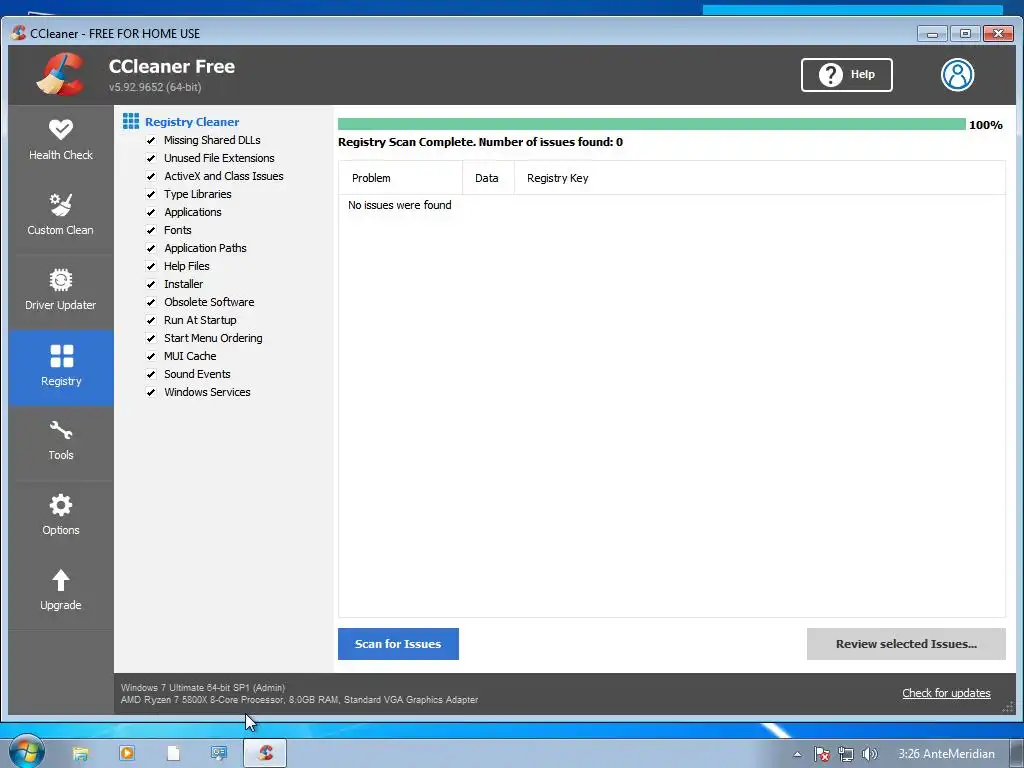Toggle the Sound Events checkbox
1024x768 pixels.
[151, 374]
